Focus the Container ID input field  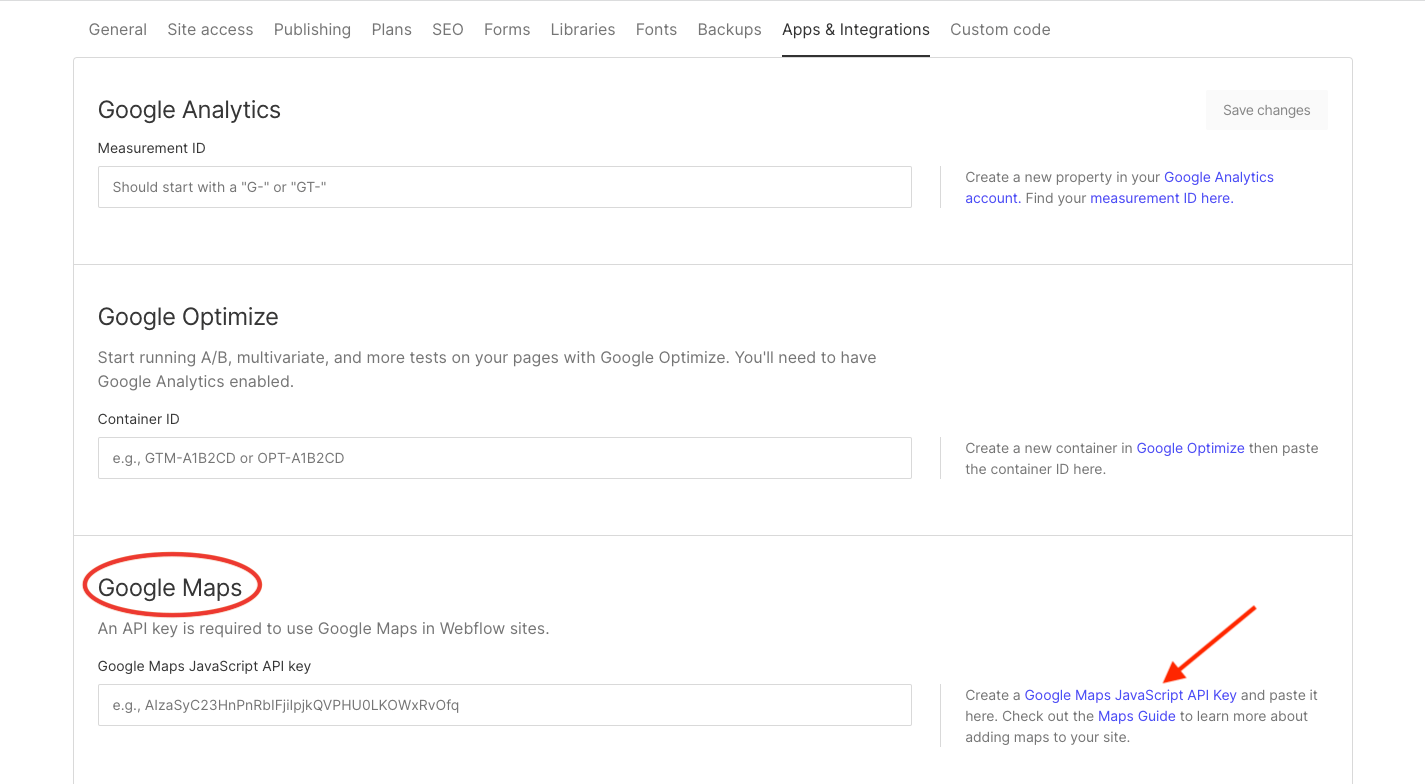[504, 457]
